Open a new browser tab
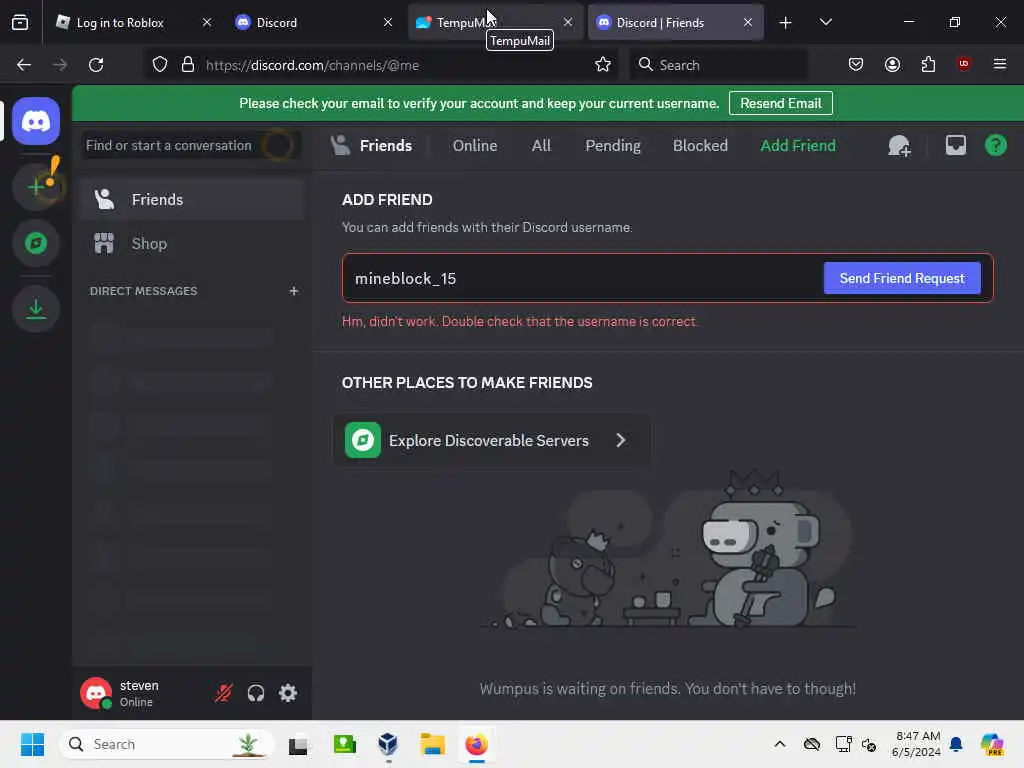The width and height of the screenshot is (1024, 768). (x=786, y=23)
